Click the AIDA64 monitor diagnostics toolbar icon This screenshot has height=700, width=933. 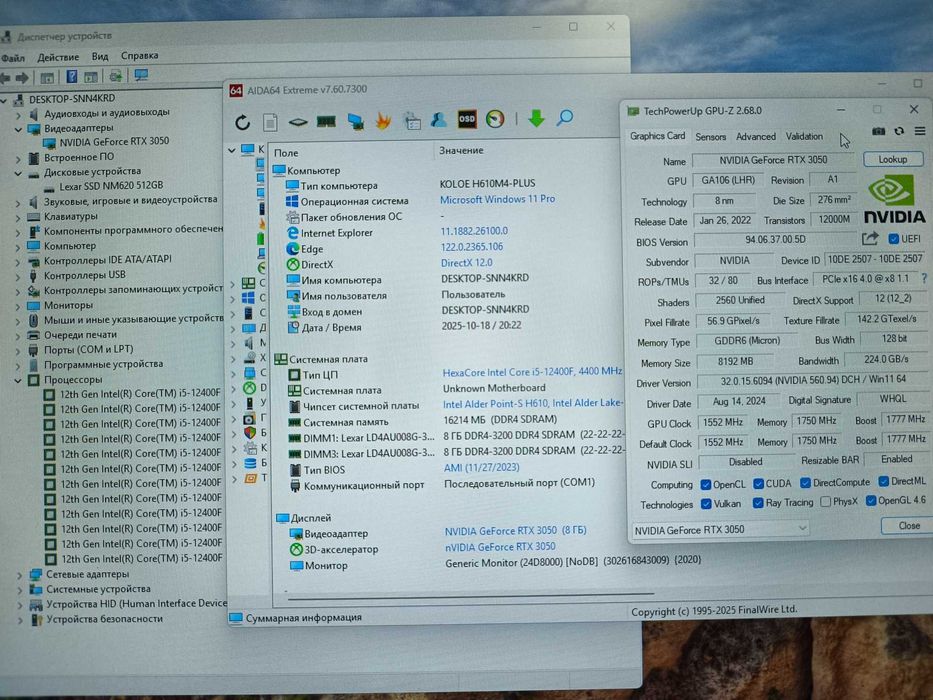pyautogui.click(x=356, y=121)
